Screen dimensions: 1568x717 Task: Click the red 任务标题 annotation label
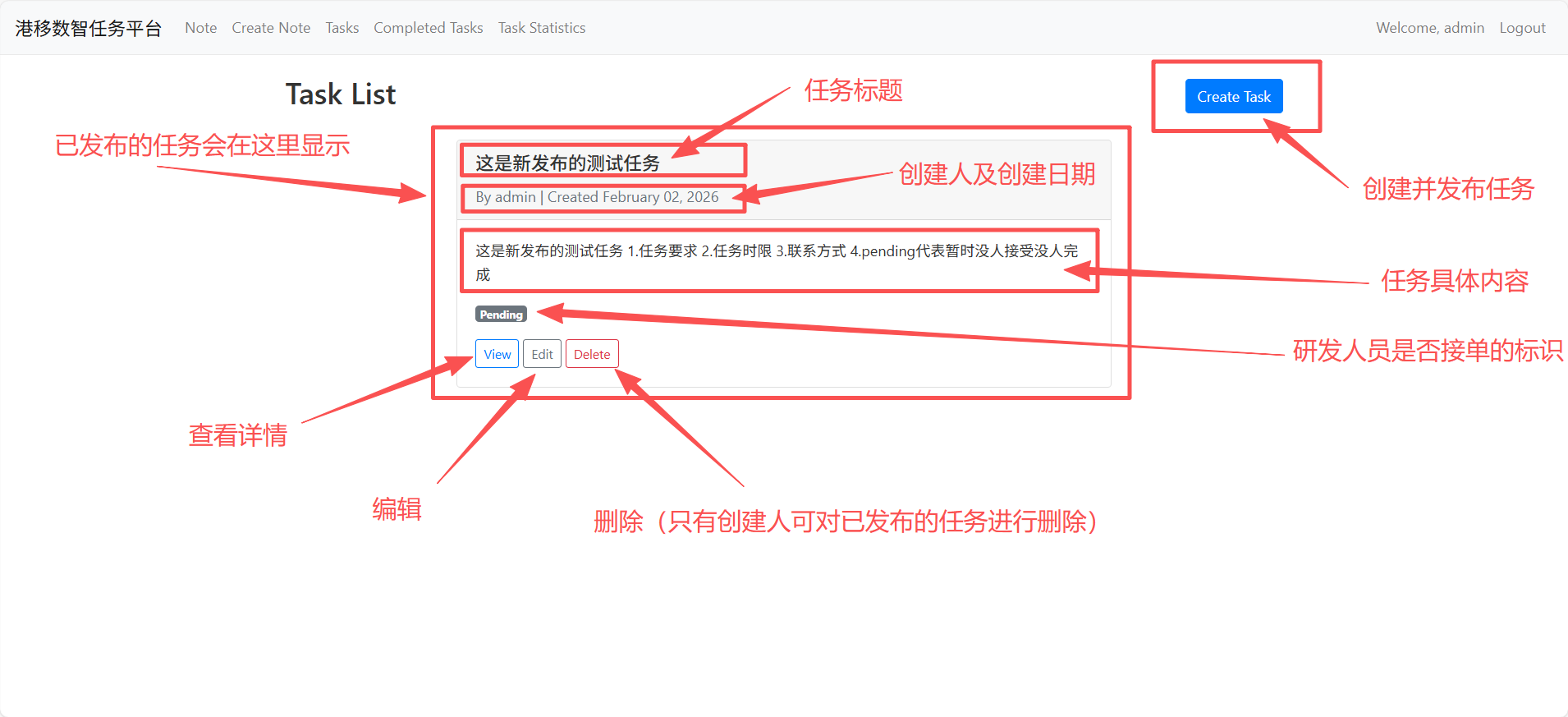[853, 90]
